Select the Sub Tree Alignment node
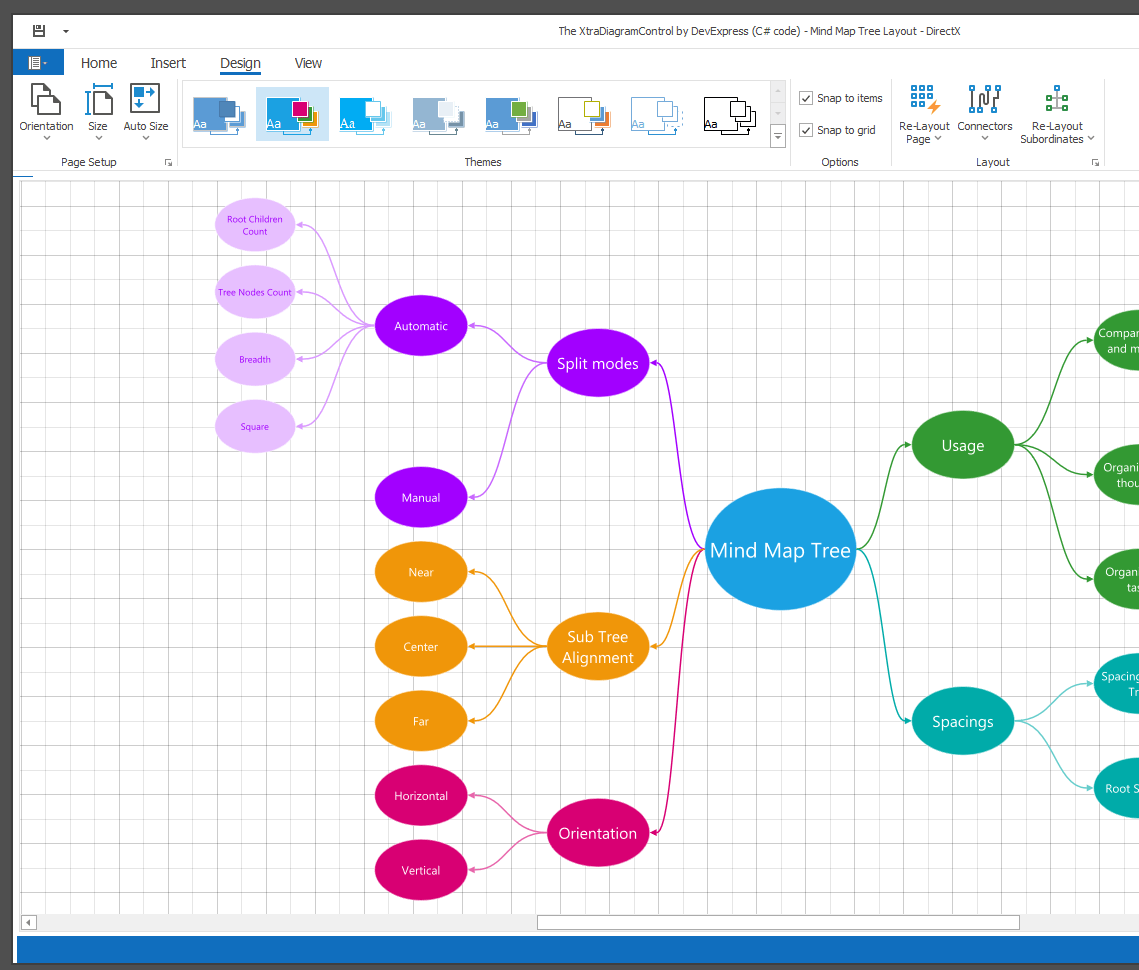Image resolution: width=1139 pixels, height=970 pixels. 598,646
